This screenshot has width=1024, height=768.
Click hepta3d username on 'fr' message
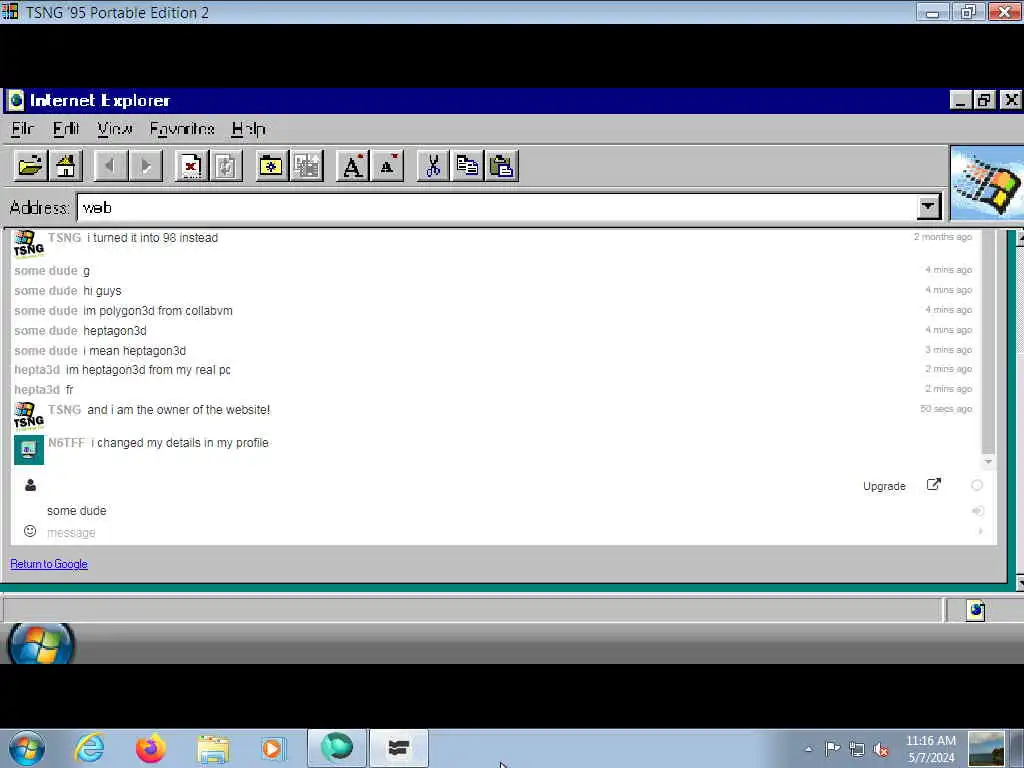click(x=37, y=390)
